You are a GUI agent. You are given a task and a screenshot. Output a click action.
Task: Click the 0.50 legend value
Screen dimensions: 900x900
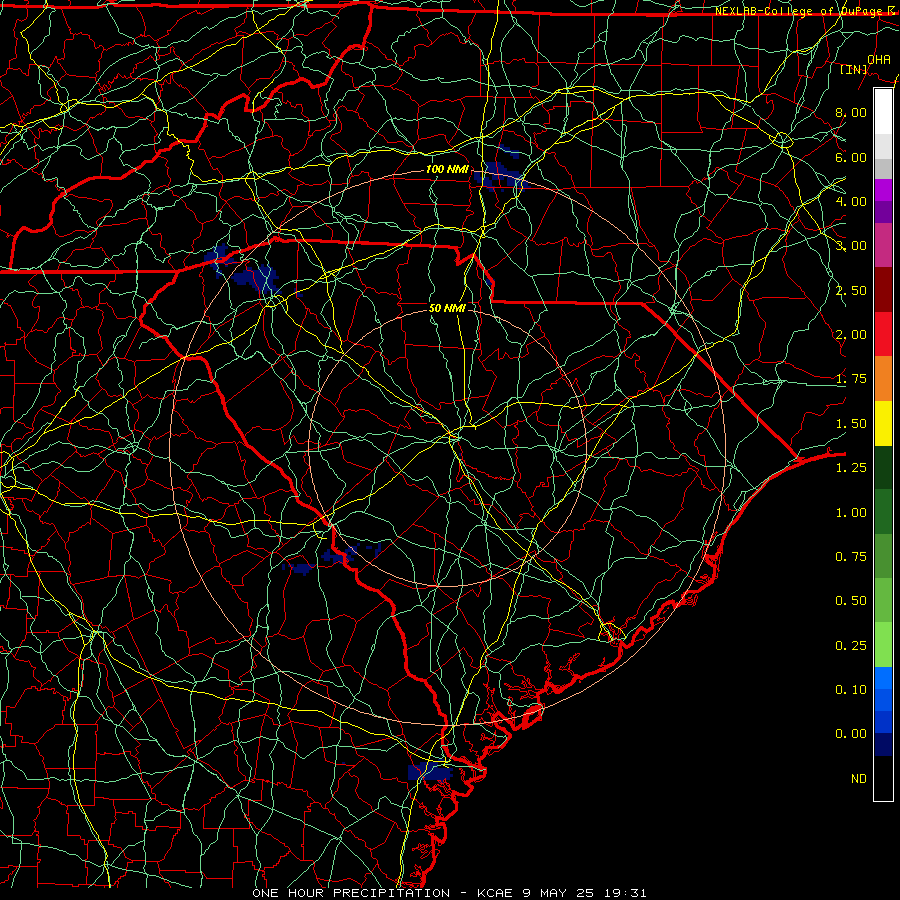point(851,601)
